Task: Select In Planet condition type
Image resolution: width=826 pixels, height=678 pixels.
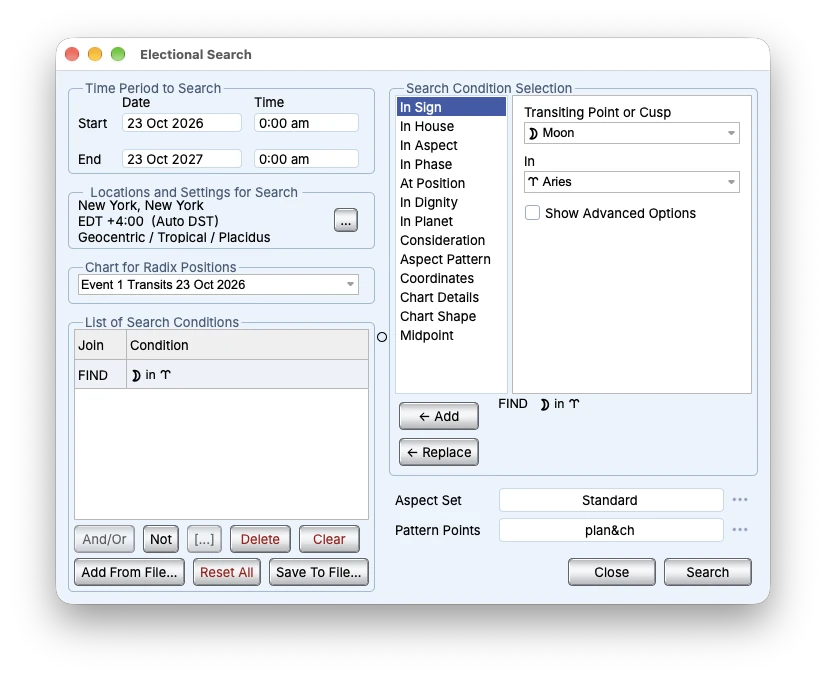Action: [x=451, y=221]
